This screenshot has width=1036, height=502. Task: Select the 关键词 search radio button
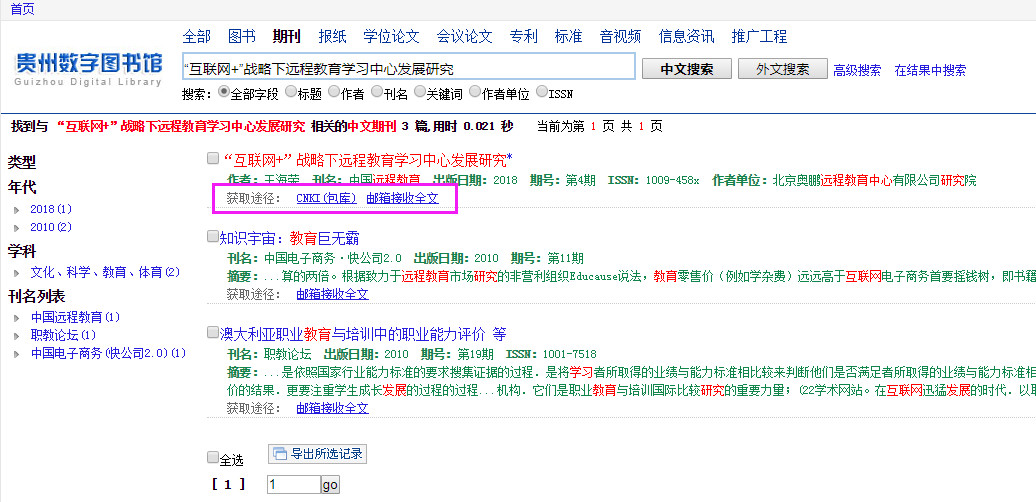pyautogui.click(x=420, y=92)
